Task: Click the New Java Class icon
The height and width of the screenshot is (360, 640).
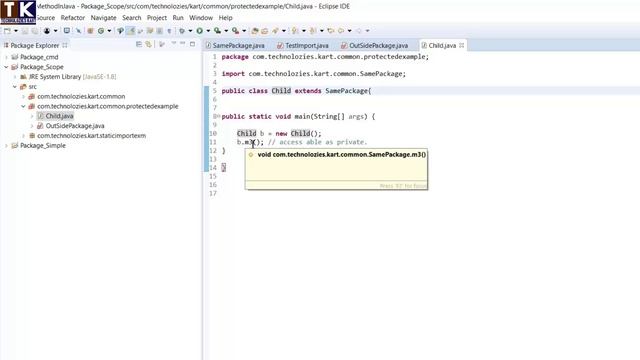Action: click(101, 31)
